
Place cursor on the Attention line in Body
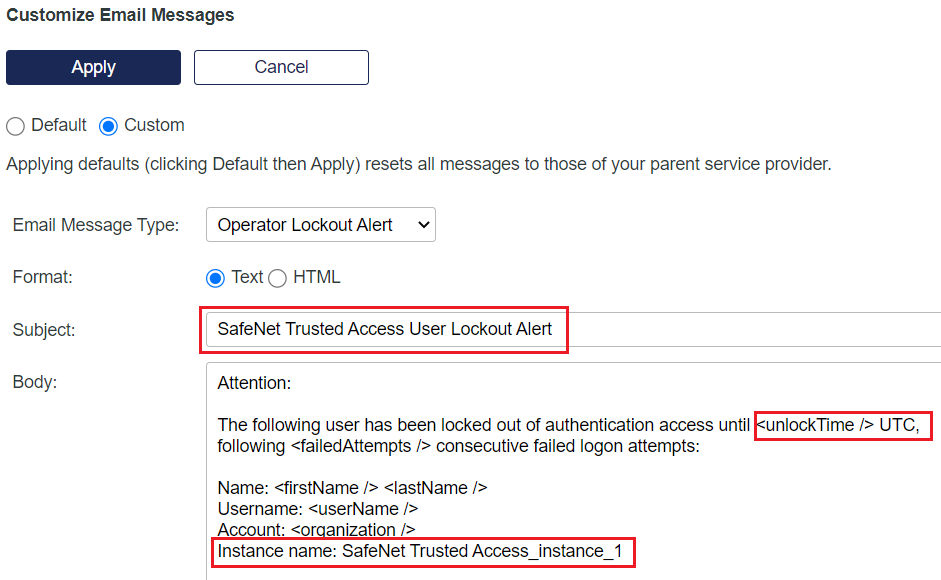254,383
